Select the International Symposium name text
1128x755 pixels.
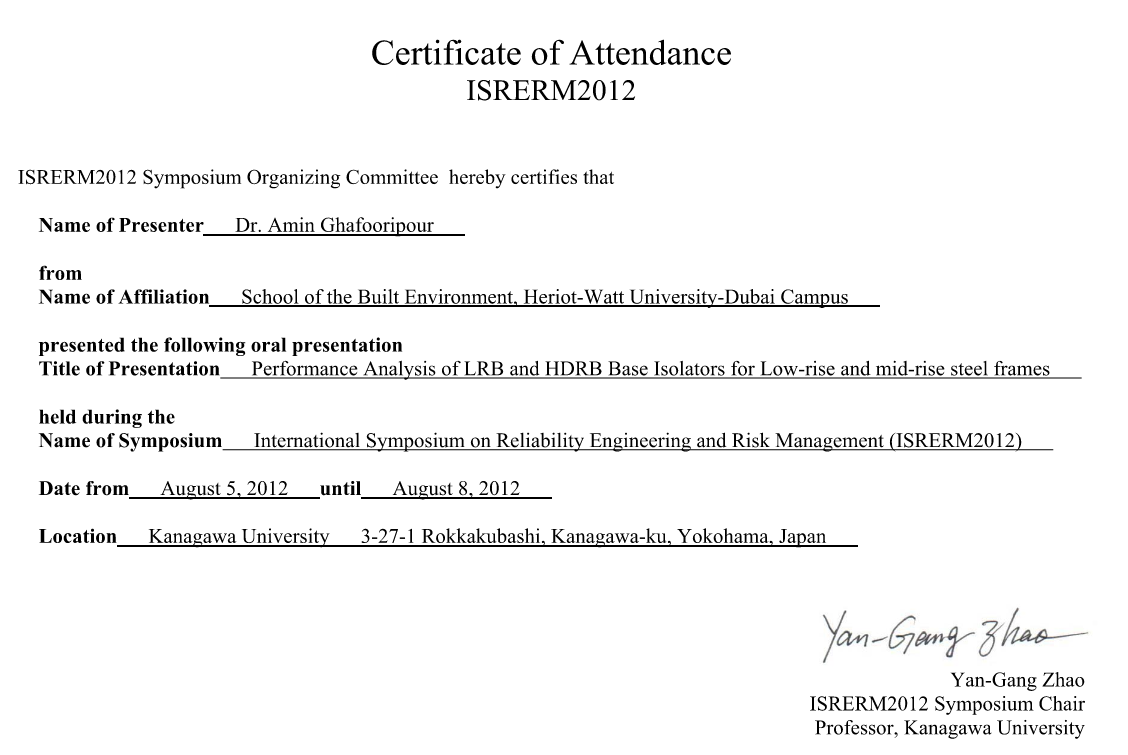[x=638, y=441]
